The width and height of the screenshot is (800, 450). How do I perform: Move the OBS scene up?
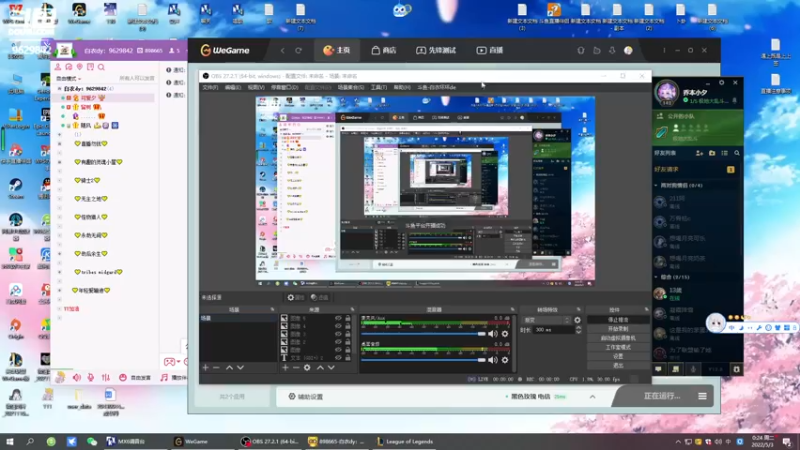pos(230,367)
